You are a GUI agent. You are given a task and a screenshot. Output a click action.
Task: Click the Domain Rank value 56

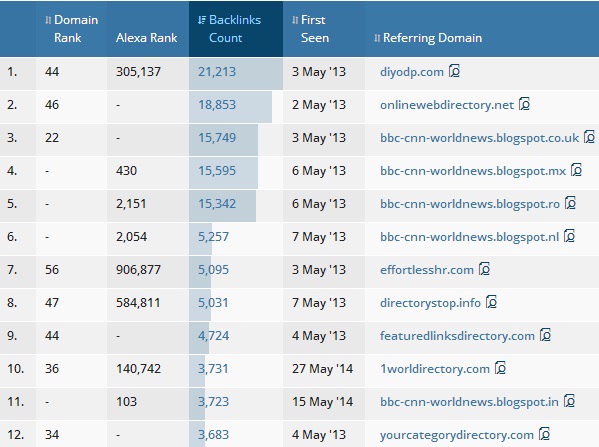coord(52,270)
